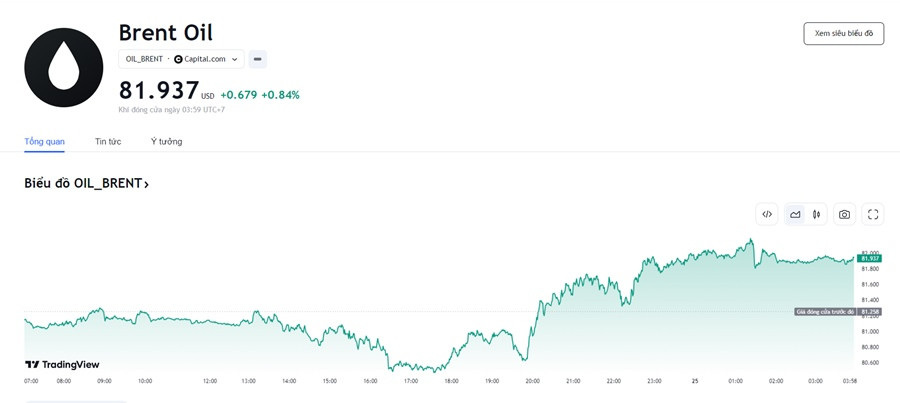Click the previous close 81.258 price label
Screen dimensions: 900x403
[x=868, y=312]
